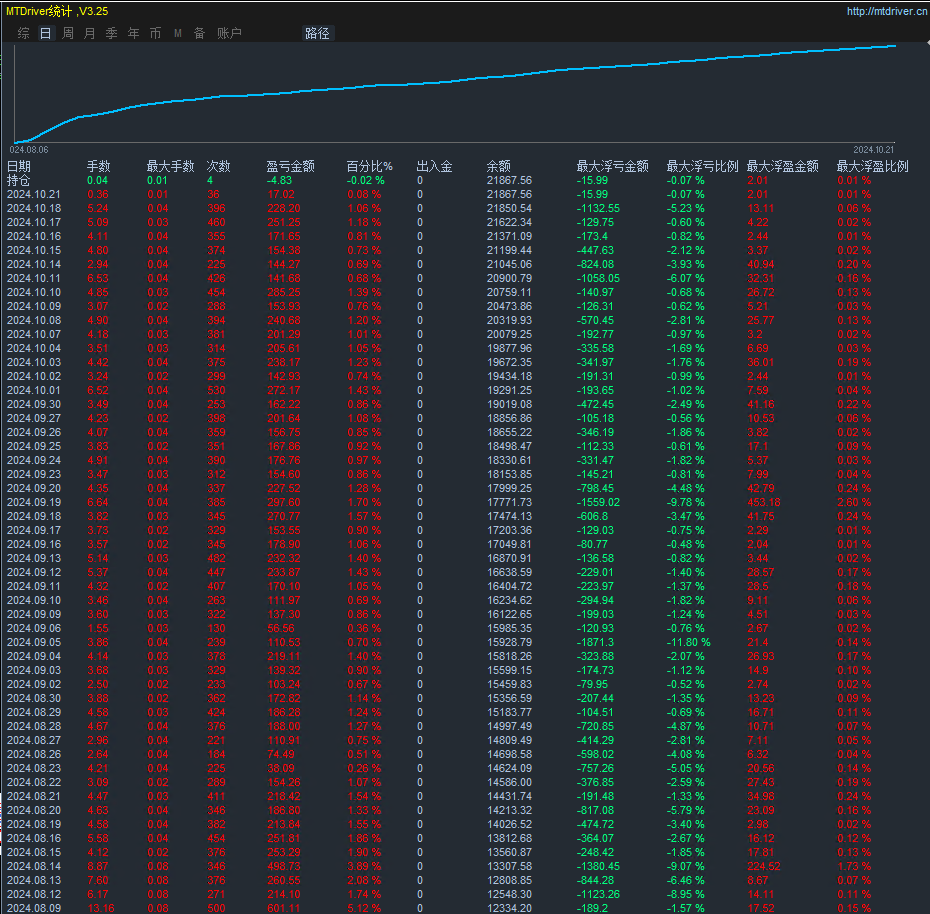Image resolution: width=930 pixels, height=914 pixels.
Task: Open the 季 quarterly tab
Action: click(x=112, y=33)
